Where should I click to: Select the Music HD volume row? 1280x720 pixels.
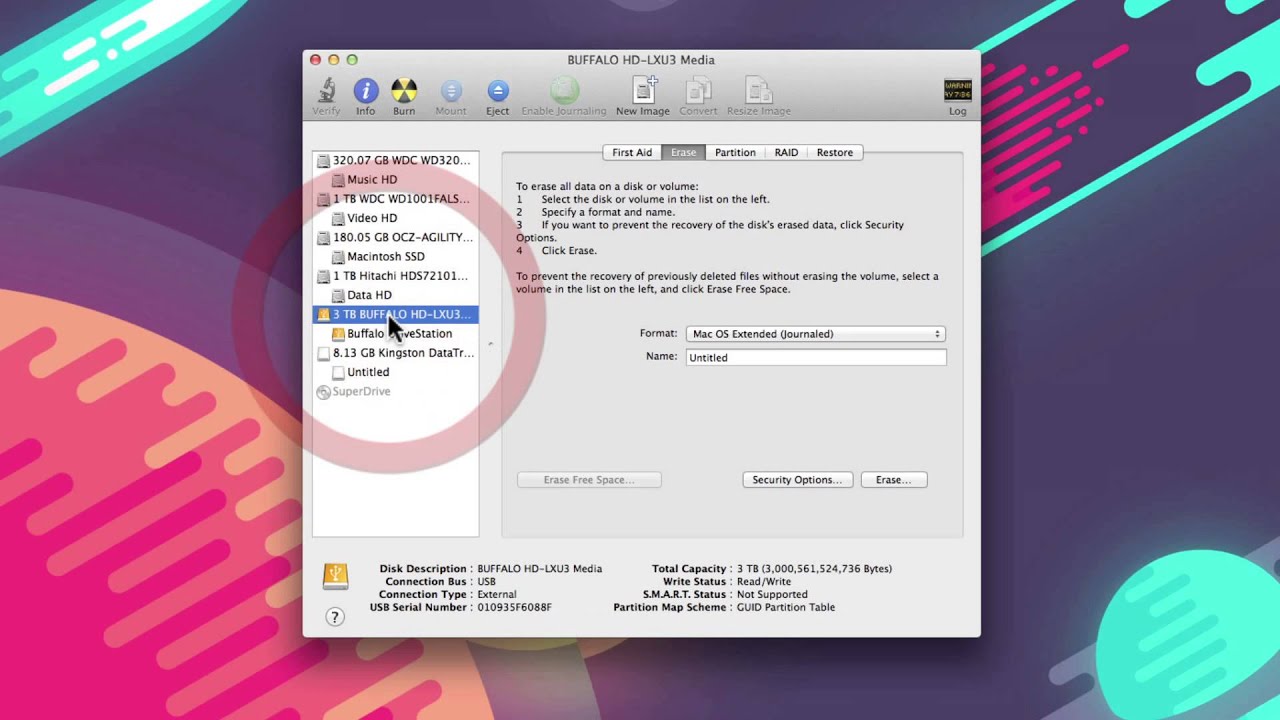[396, 180]
